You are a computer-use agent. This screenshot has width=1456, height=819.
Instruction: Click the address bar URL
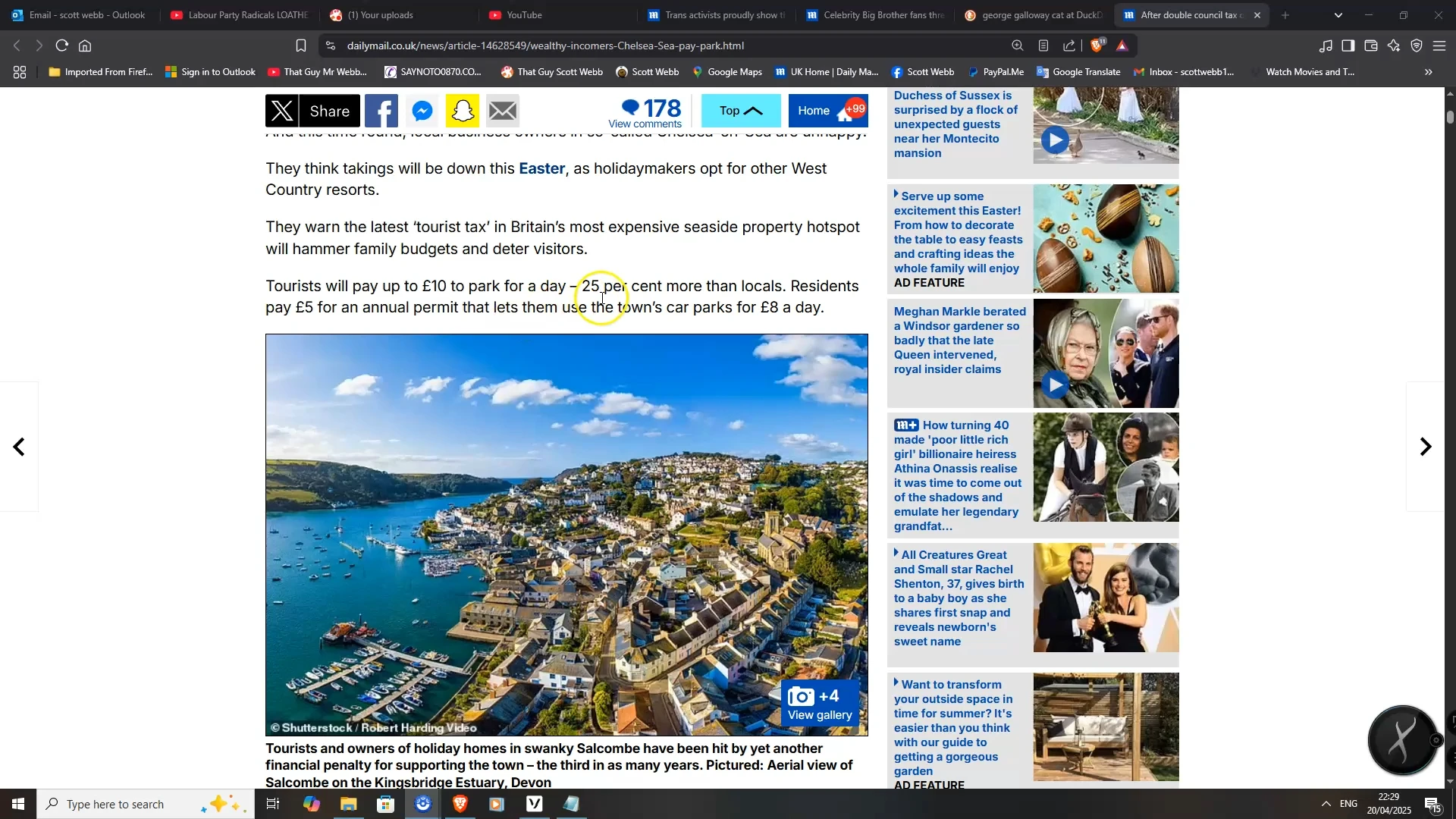coord(545,45)
